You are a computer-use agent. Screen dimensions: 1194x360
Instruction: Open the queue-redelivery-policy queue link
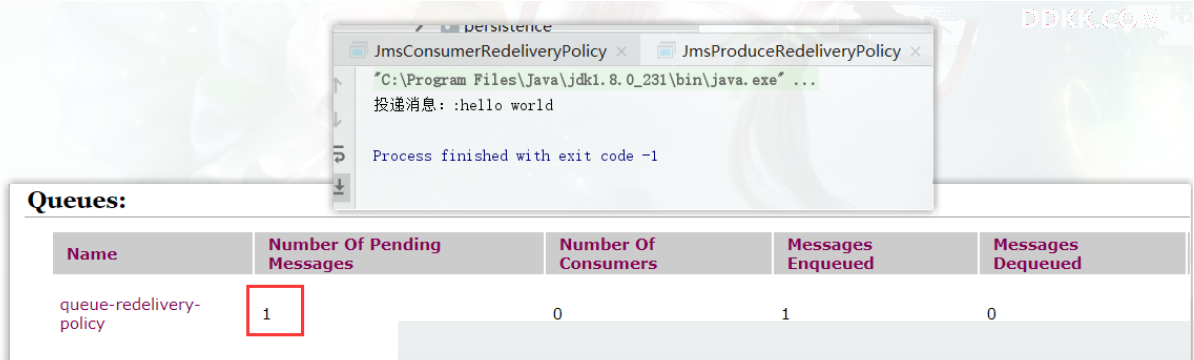coord(130,314)
